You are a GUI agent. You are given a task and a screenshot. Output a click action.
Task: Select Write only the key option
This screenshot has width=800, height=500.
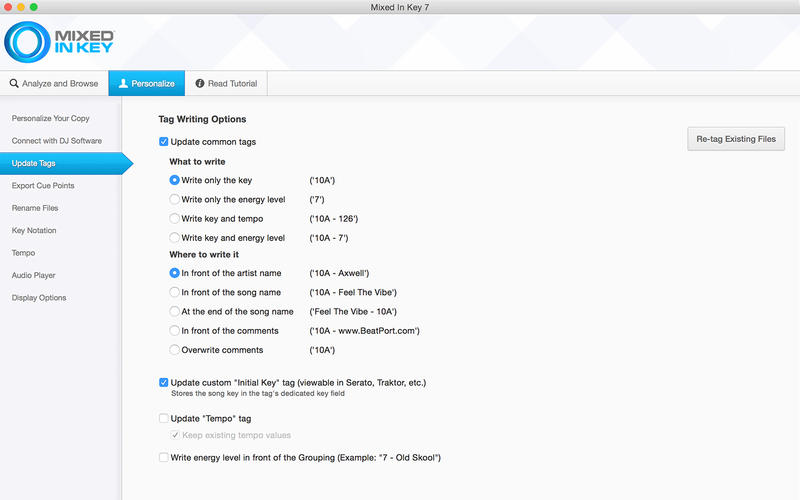(x=174, y=180)
